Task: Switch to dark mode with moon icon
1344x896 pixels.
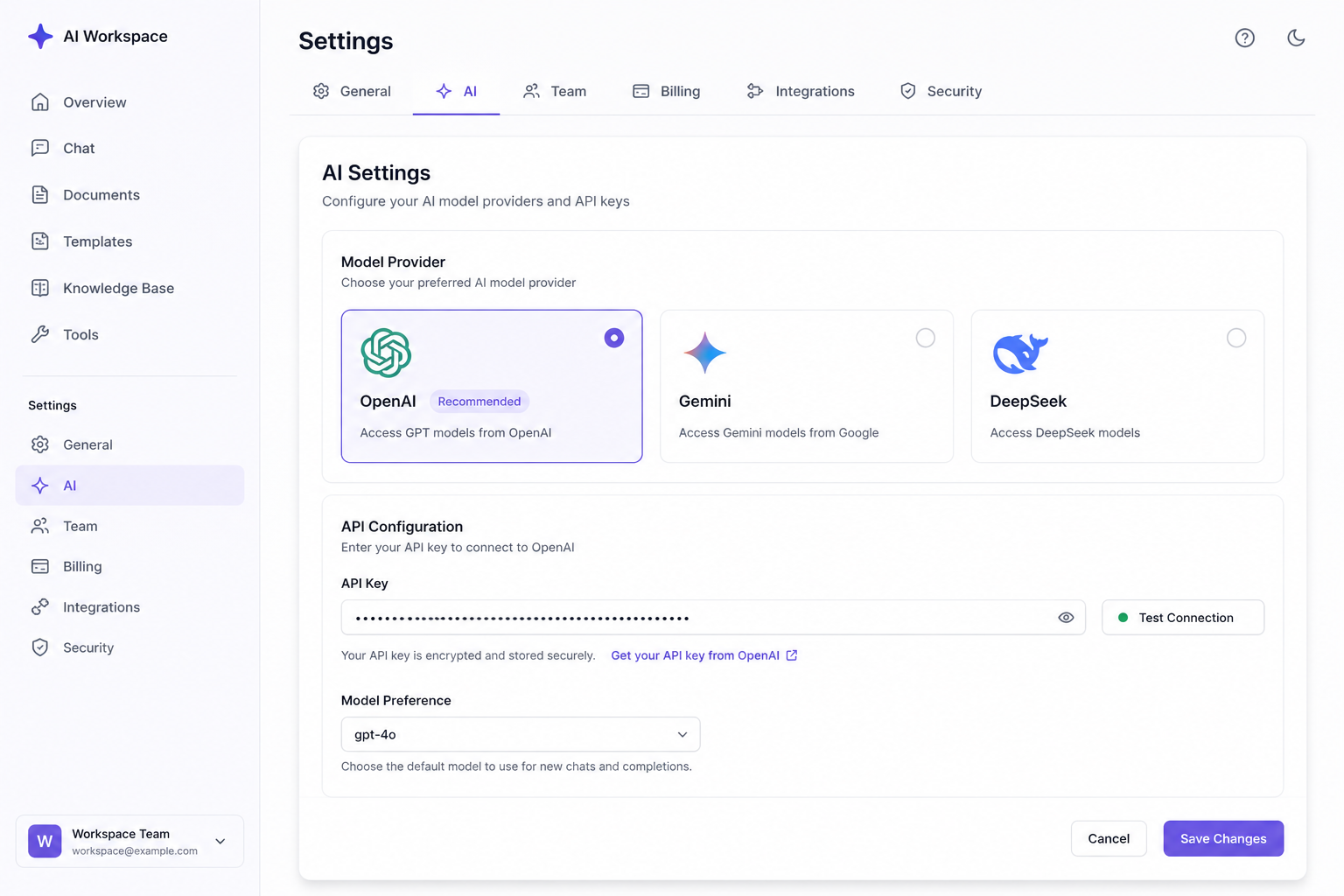Action: pos(1296,38)
